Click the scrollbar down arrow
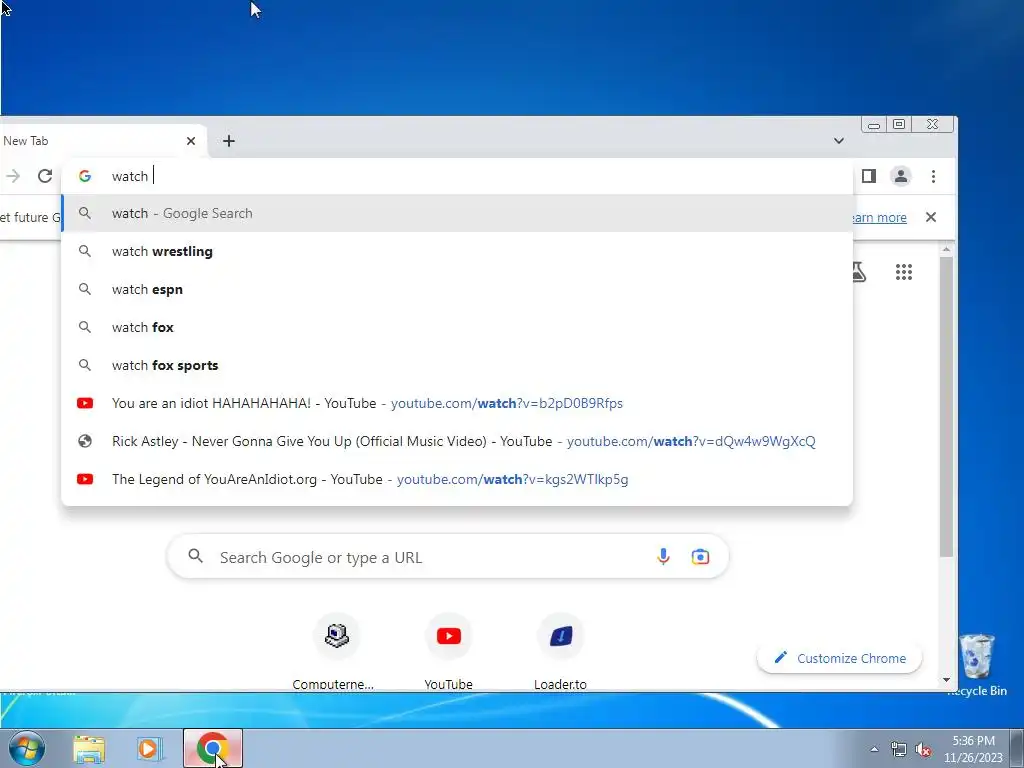This screenshot has height=768, width=1024. click(x=946, y=680)
